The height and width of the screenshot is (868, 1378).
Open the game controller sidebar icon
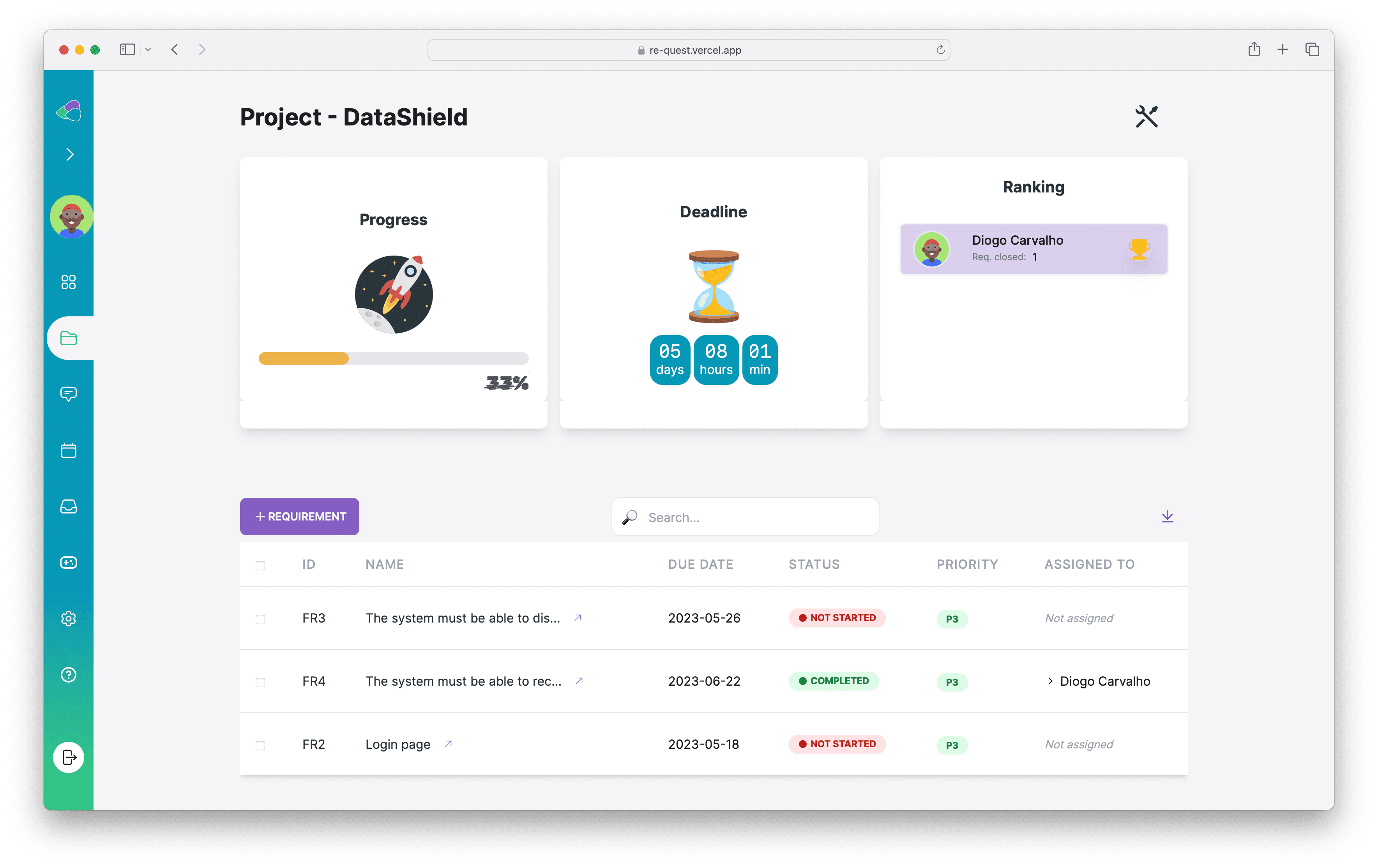69,563
